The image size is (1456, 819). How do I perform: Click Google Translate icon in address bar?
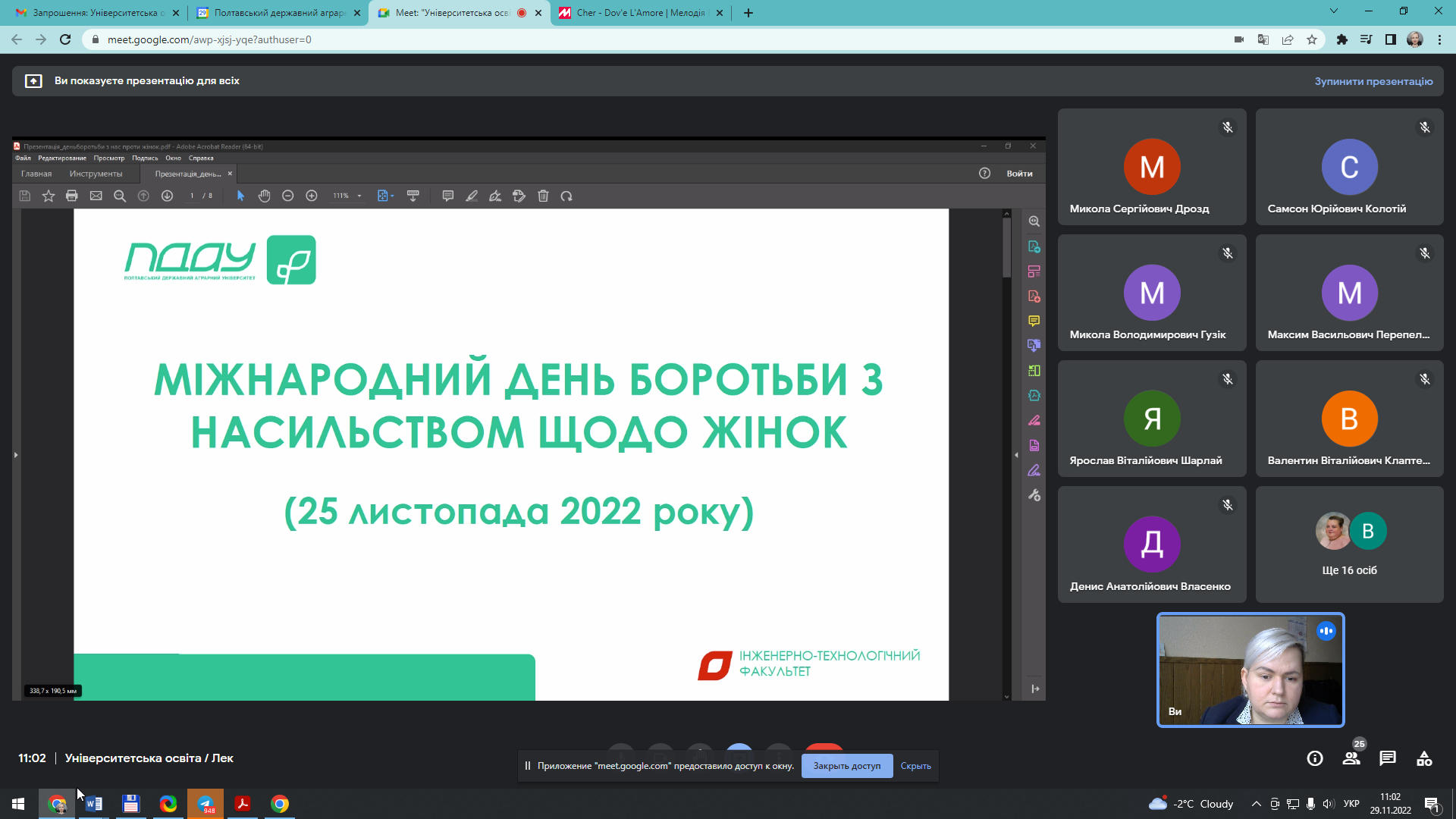point(1263,39)
